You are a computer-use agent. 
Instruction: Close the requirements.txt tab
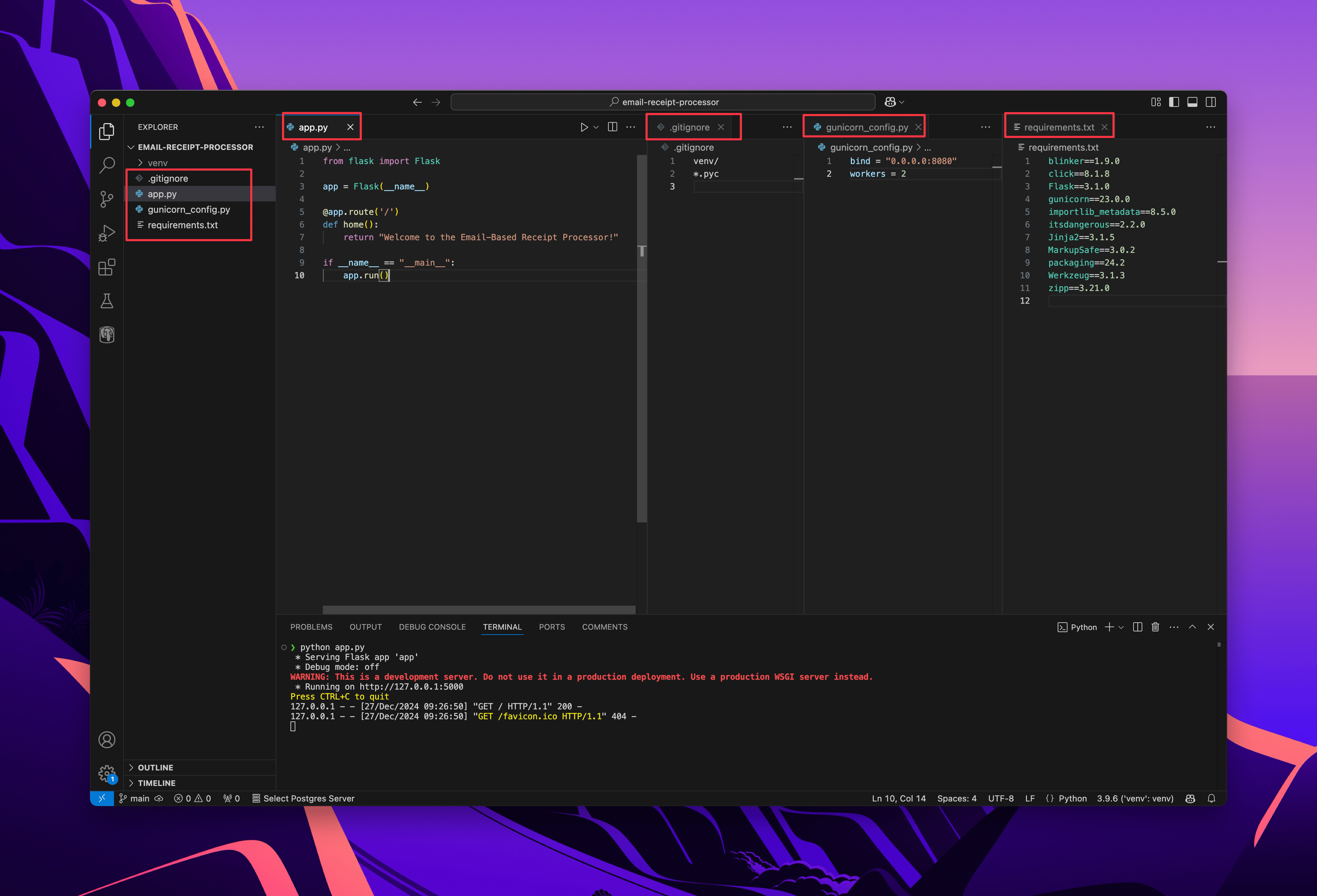click(x=1105, y=127)
